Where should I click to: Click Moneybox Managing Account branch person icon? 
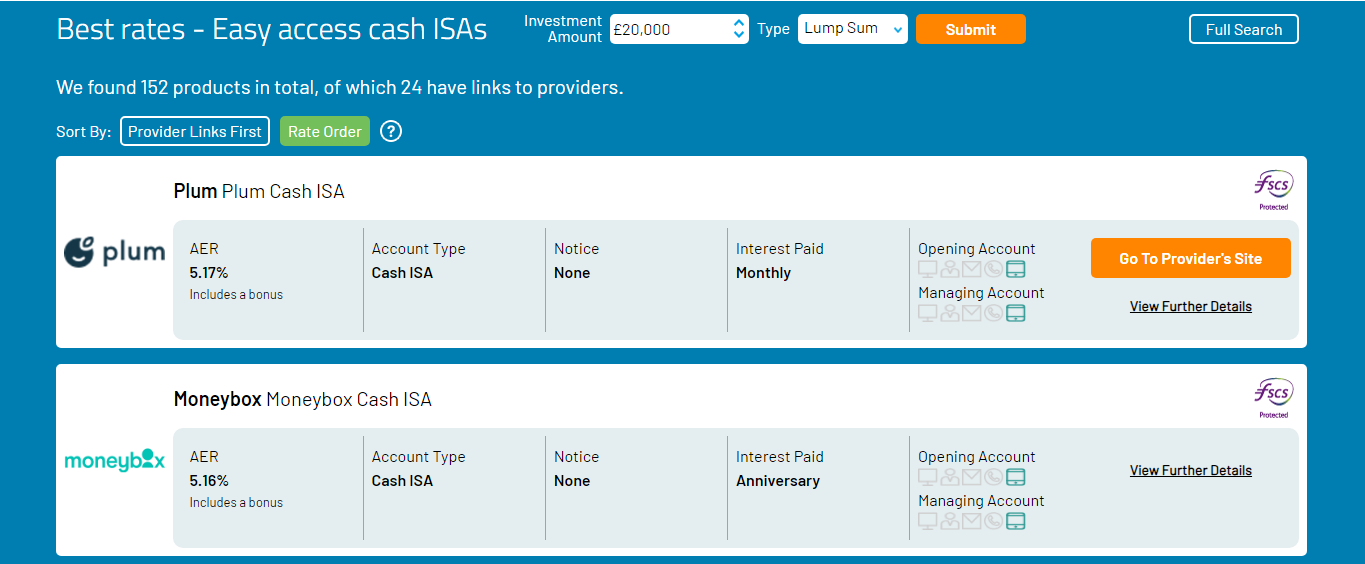[950, 521]
